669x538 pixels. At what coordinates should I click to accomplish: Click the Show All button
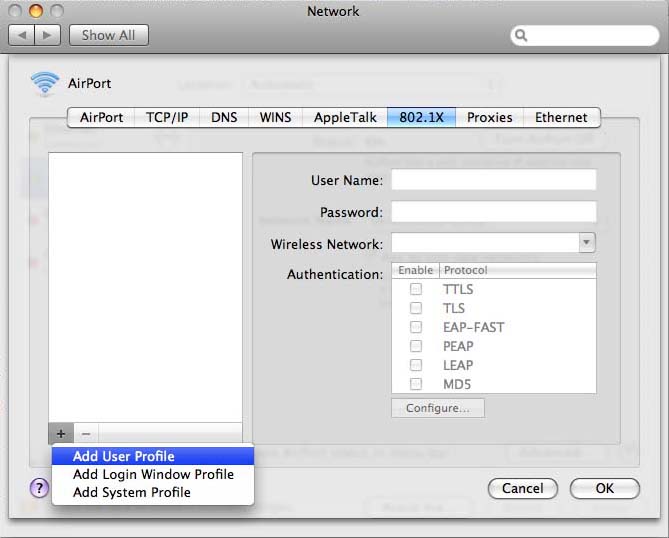click(109, 35)
